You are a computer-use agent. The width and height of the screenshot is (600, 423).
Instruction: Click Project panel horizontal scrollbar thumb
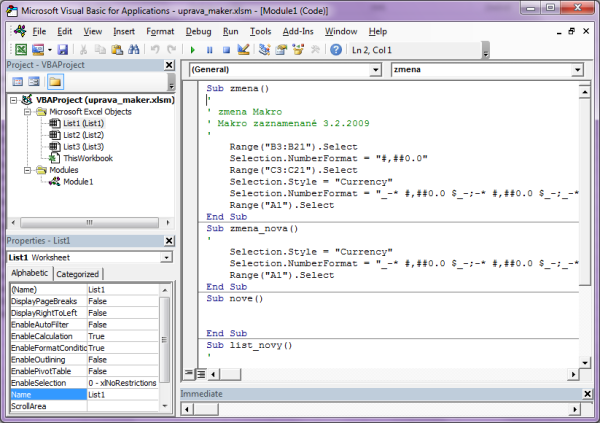(89, 222)
